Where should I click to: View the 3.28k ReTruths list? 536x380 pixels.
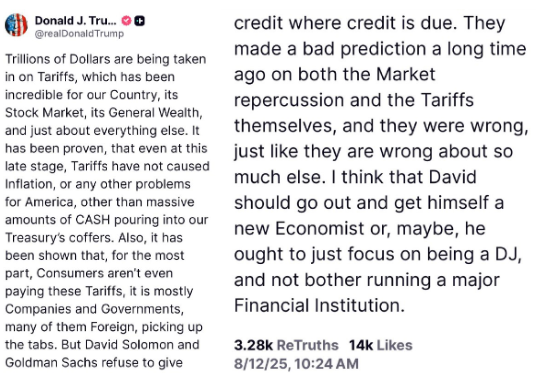pyautogui.click(x=286, y=345)
